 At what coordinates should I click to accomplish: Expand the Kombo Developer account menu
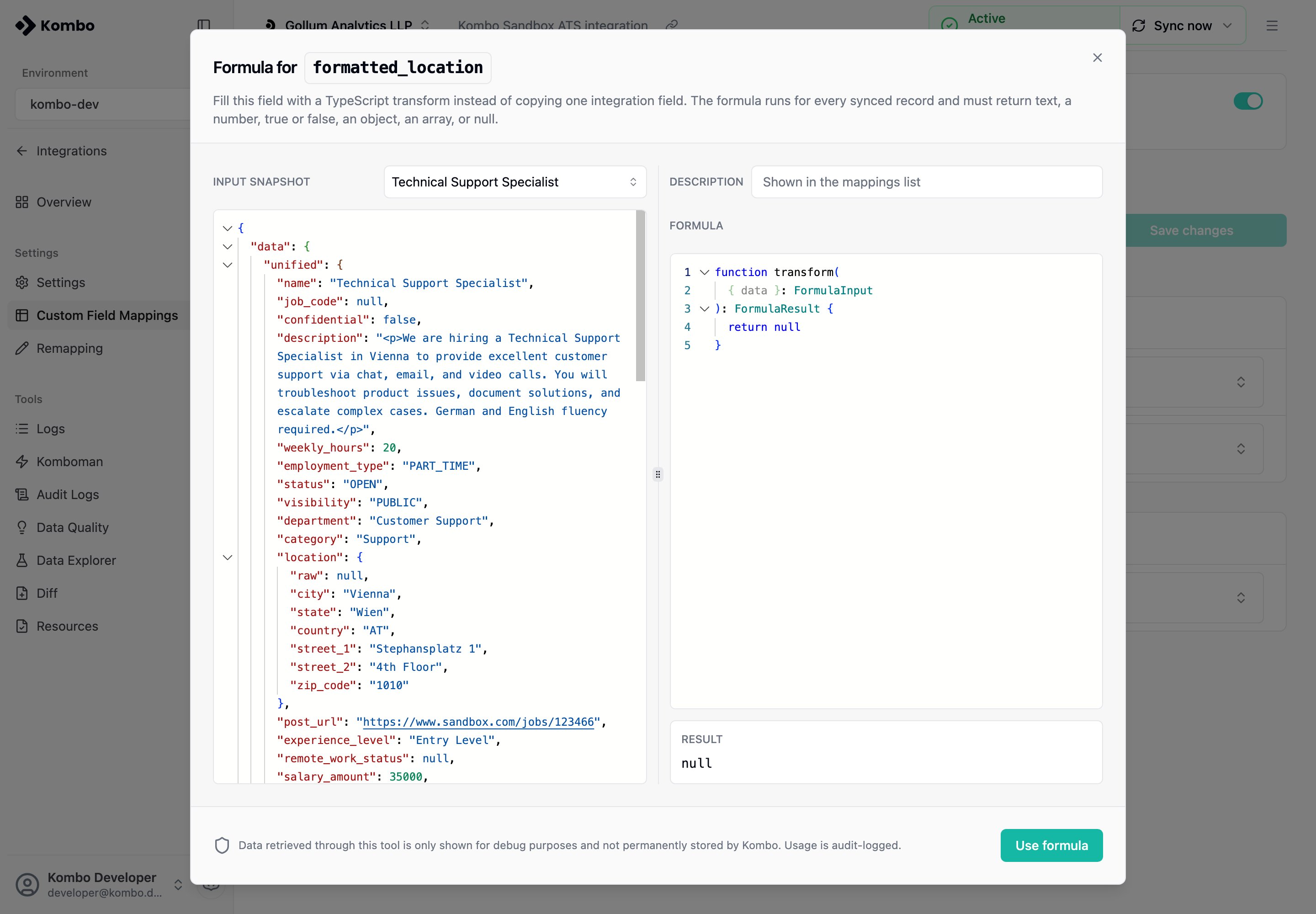point(178,884)
